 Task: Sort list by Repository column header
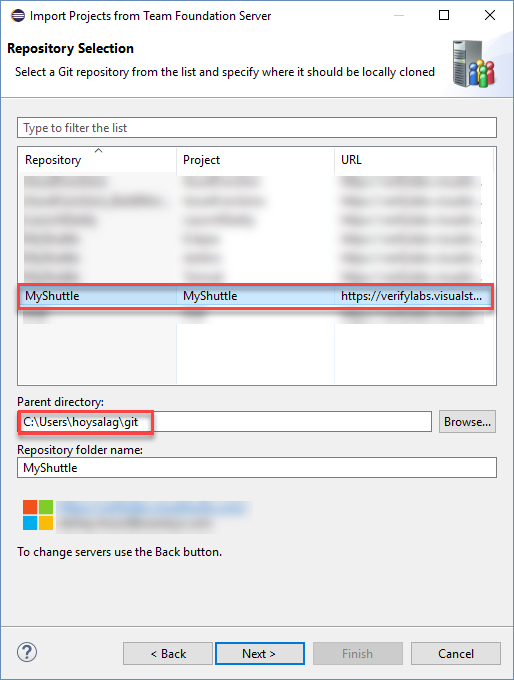tap(97, 160)
